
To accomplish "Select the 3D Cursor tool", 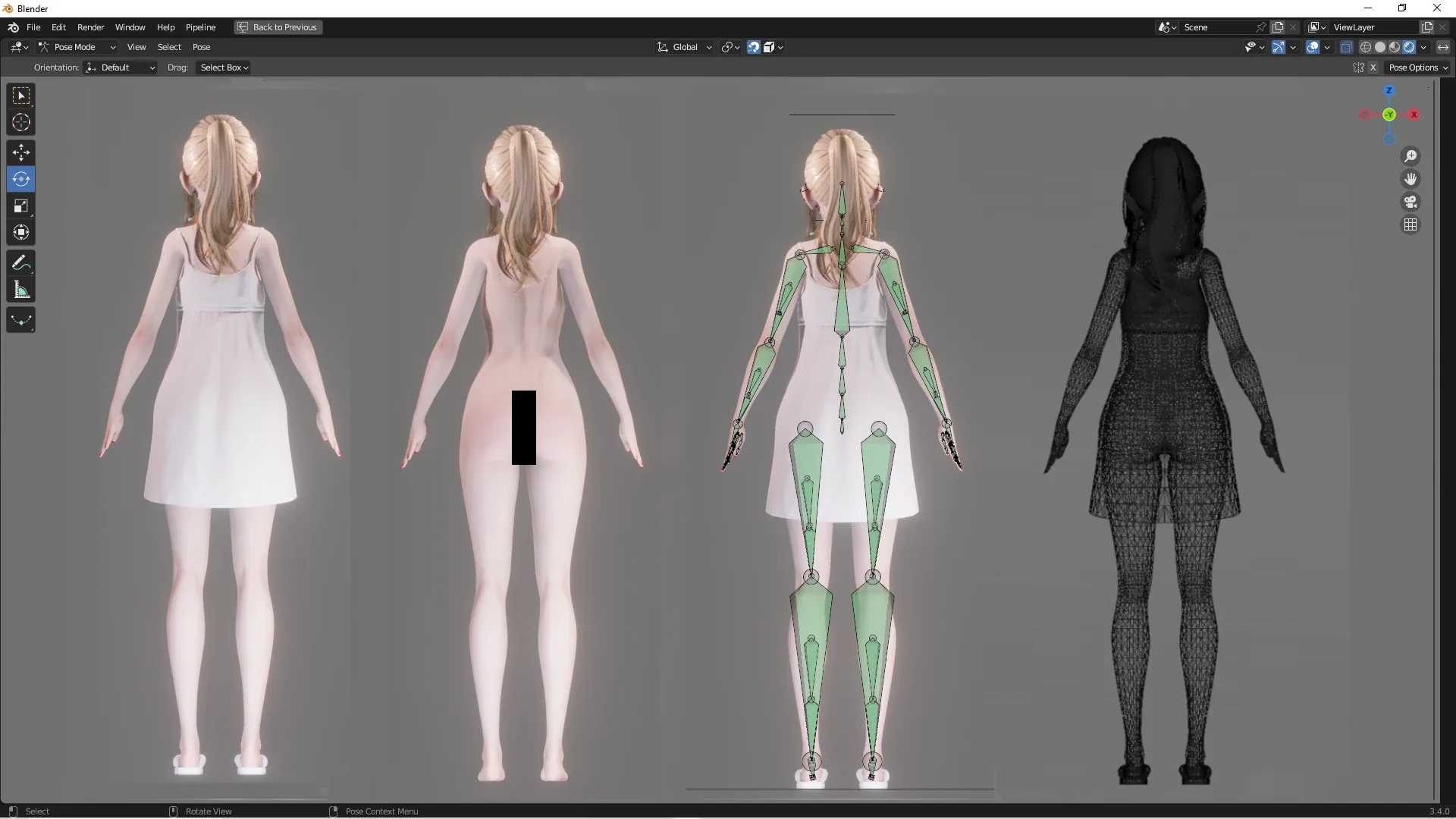I will pyautogui.click(x=20, y=121).
